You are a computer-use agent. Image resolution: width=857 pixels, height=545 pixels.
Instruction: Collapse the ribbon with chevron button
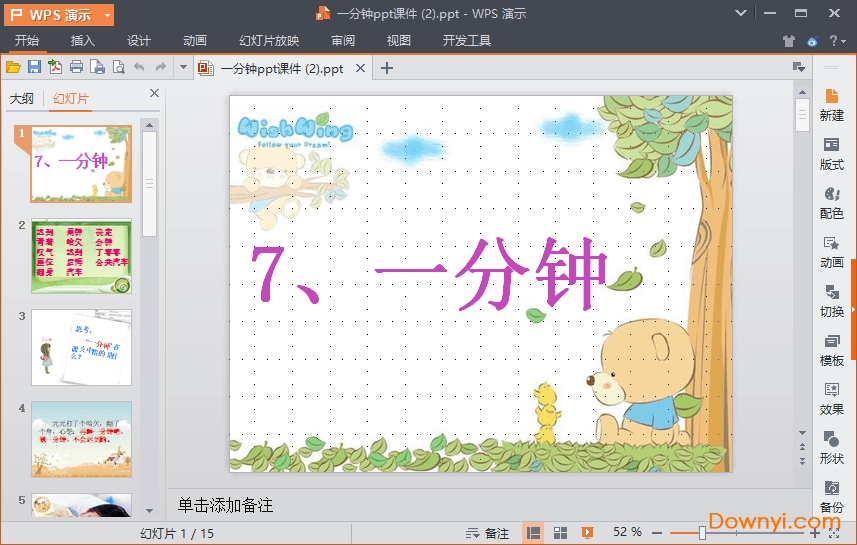pos(741,13)
